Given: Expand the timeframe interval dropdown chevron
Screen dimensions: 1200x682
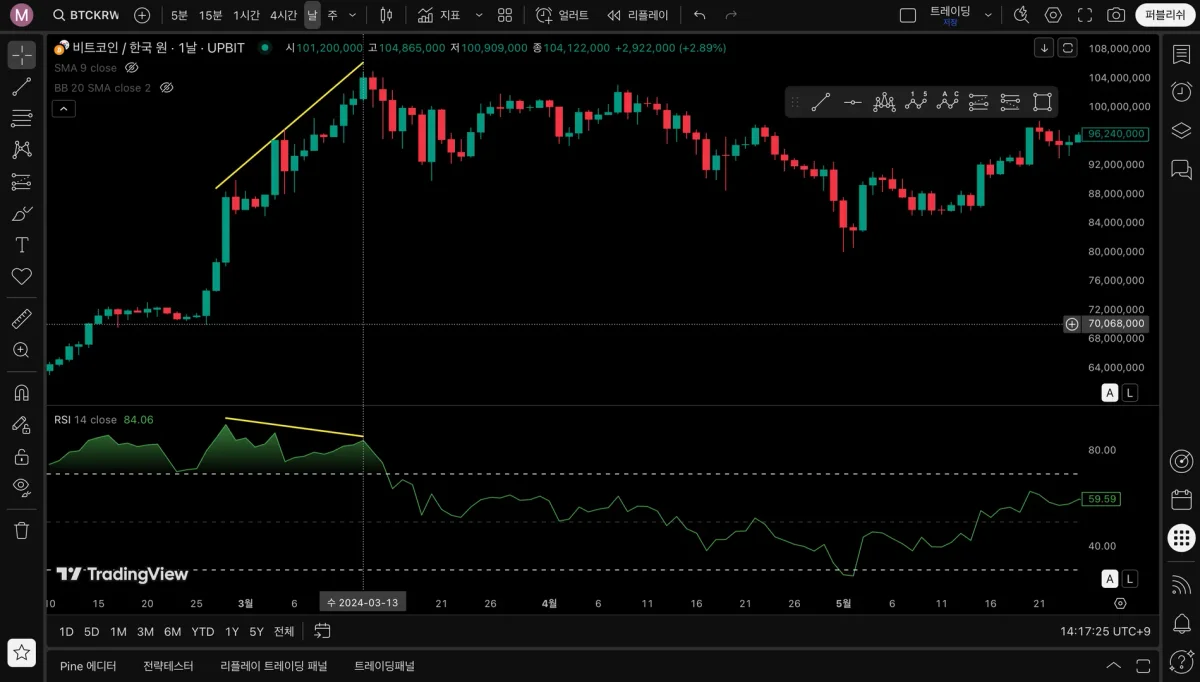Looking at the screenshot, I should 352,15.
